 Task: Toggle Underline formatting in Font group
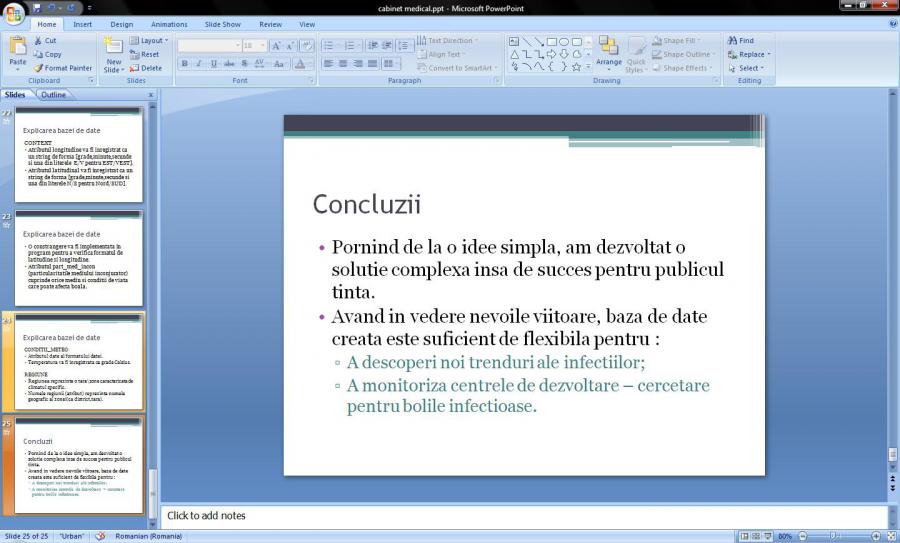click(215, 64)
